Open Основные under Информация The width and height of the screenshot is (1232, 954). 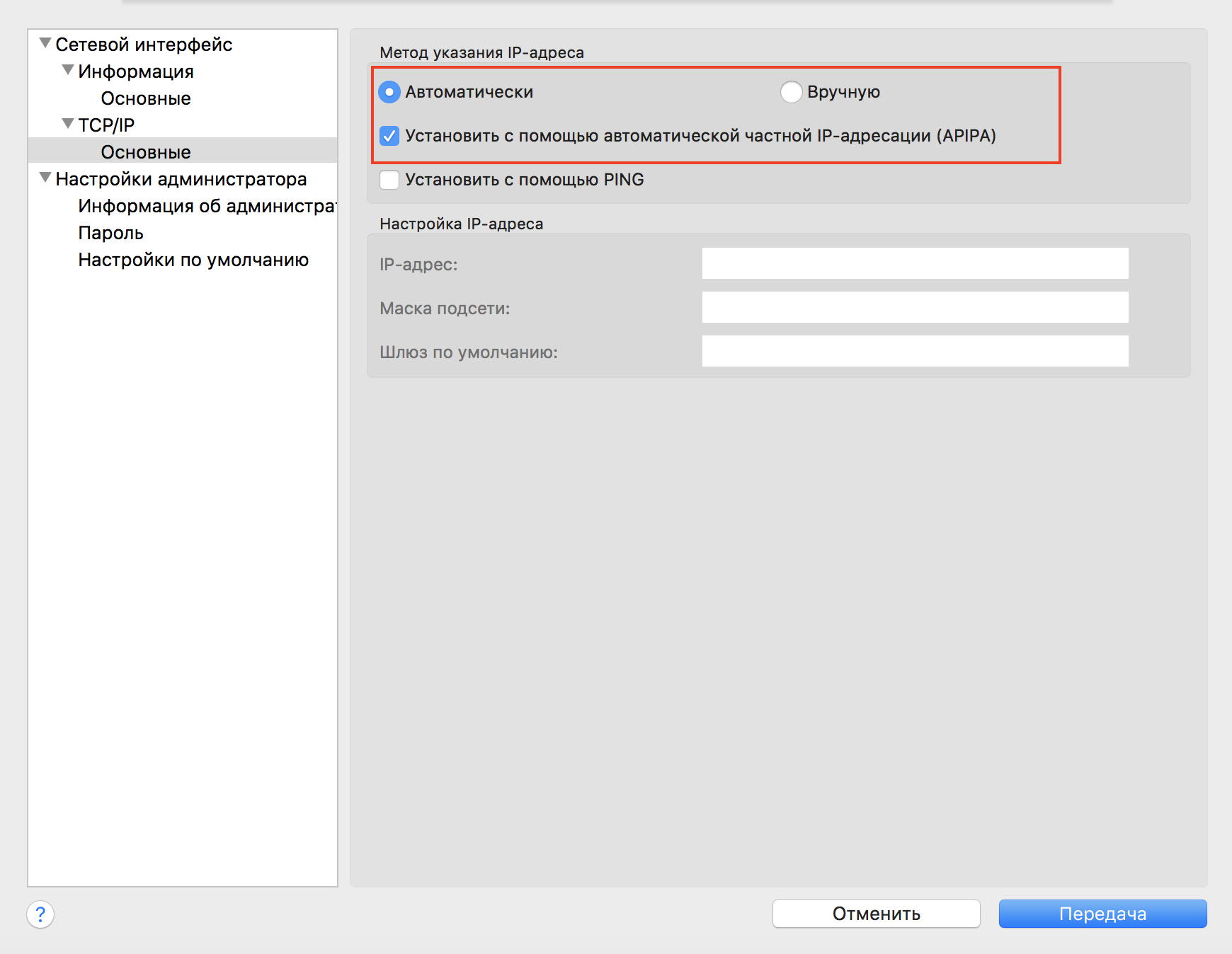(146, 98)
